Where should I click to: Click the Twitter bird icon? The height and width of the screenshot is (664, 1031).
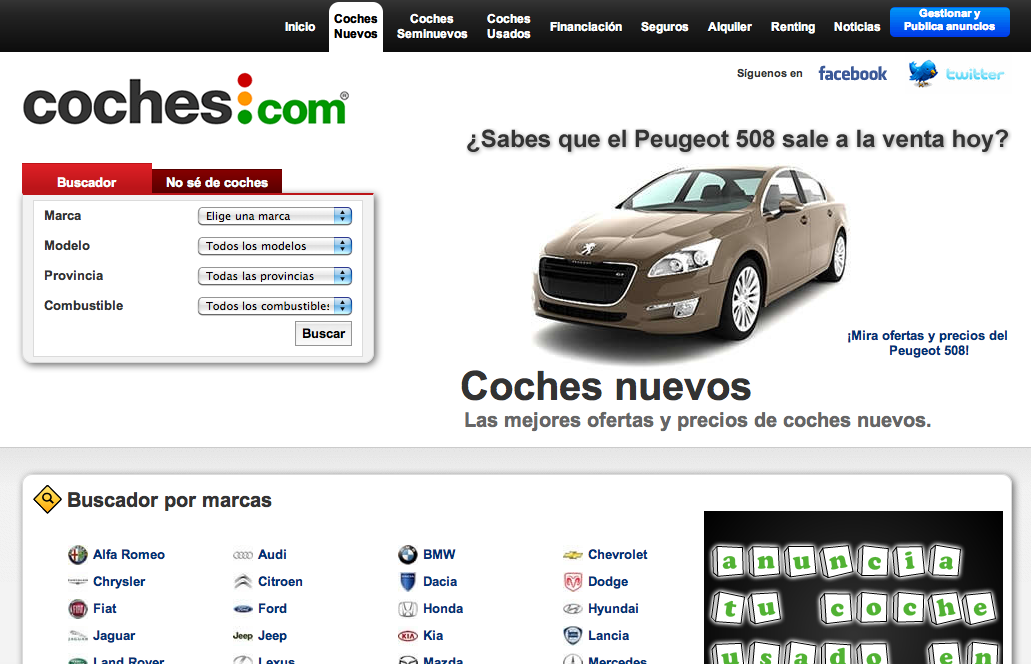pos(922,73)
